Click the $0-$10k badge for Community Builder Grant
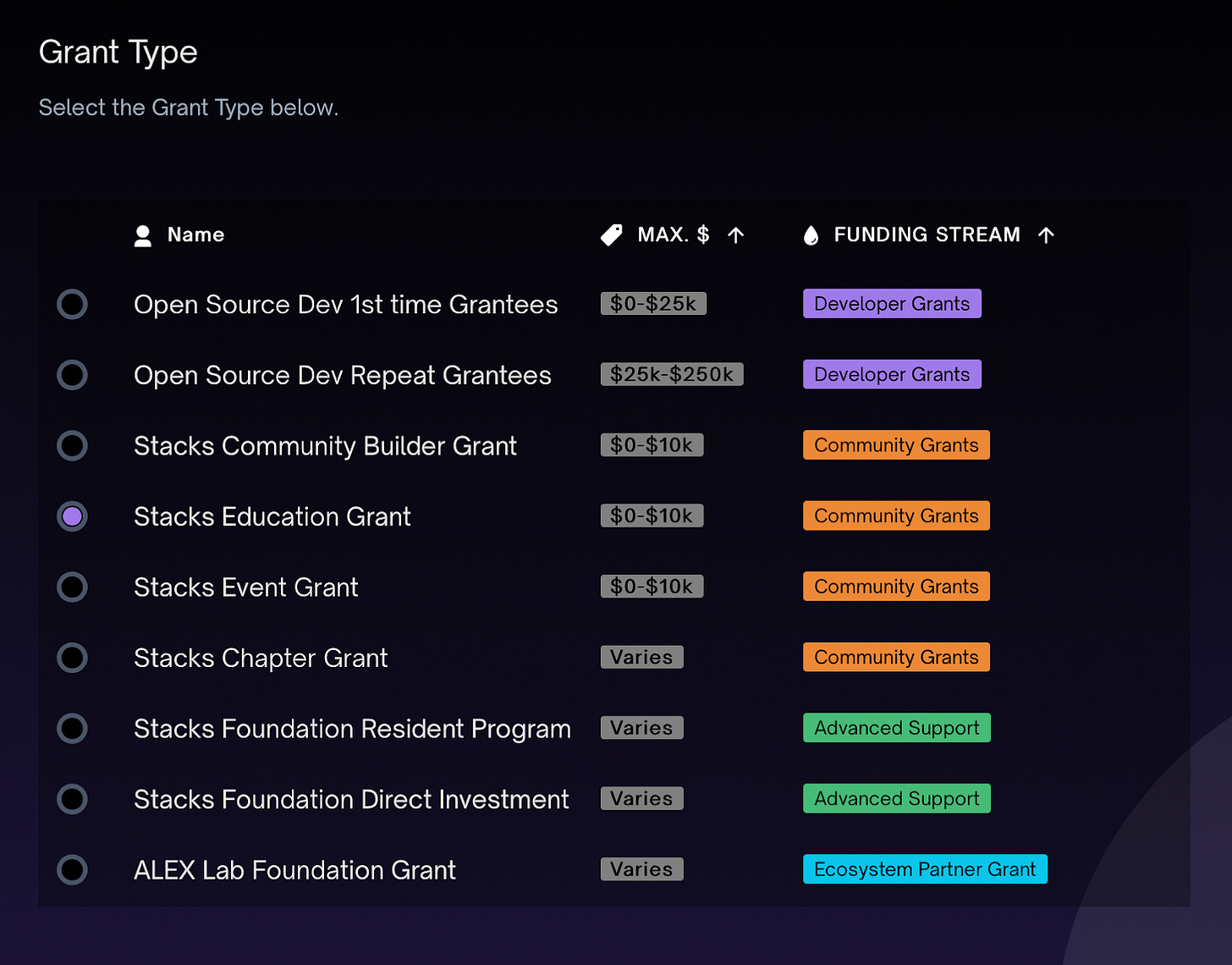1232x965 pixels. pyautogui.click(x=652, y=445)
